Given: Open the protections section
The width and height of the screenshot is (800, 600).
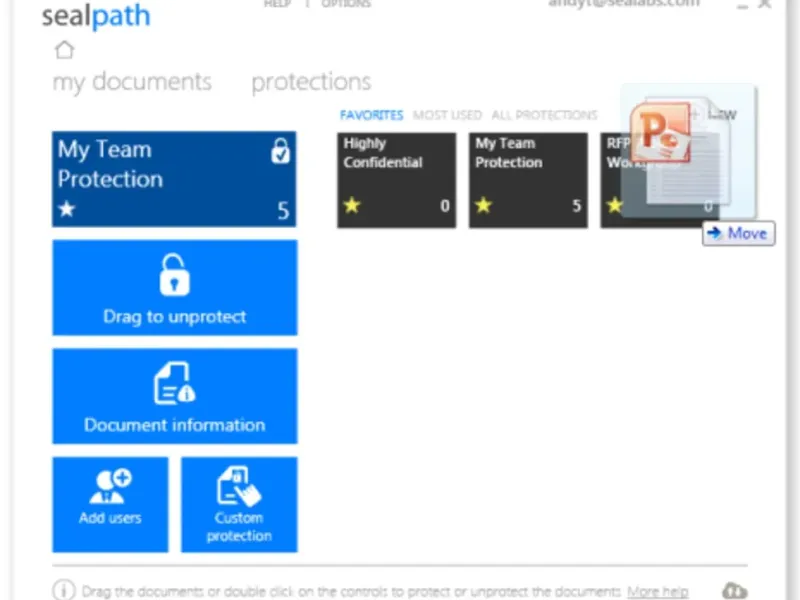Looking at the screenshot, I should point(311,82).
